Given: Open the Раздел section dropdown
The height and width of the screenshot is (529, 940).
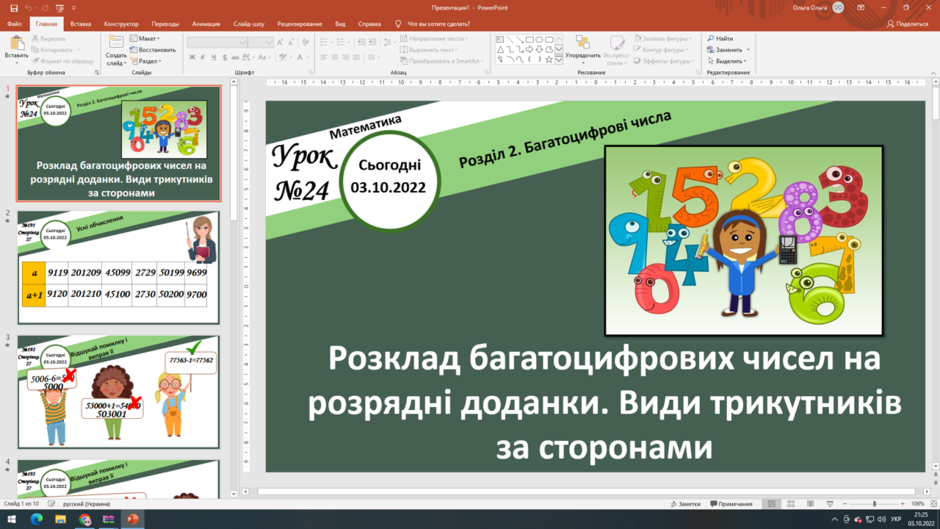Looking at the screenshot, I should [x=146, y=61].
